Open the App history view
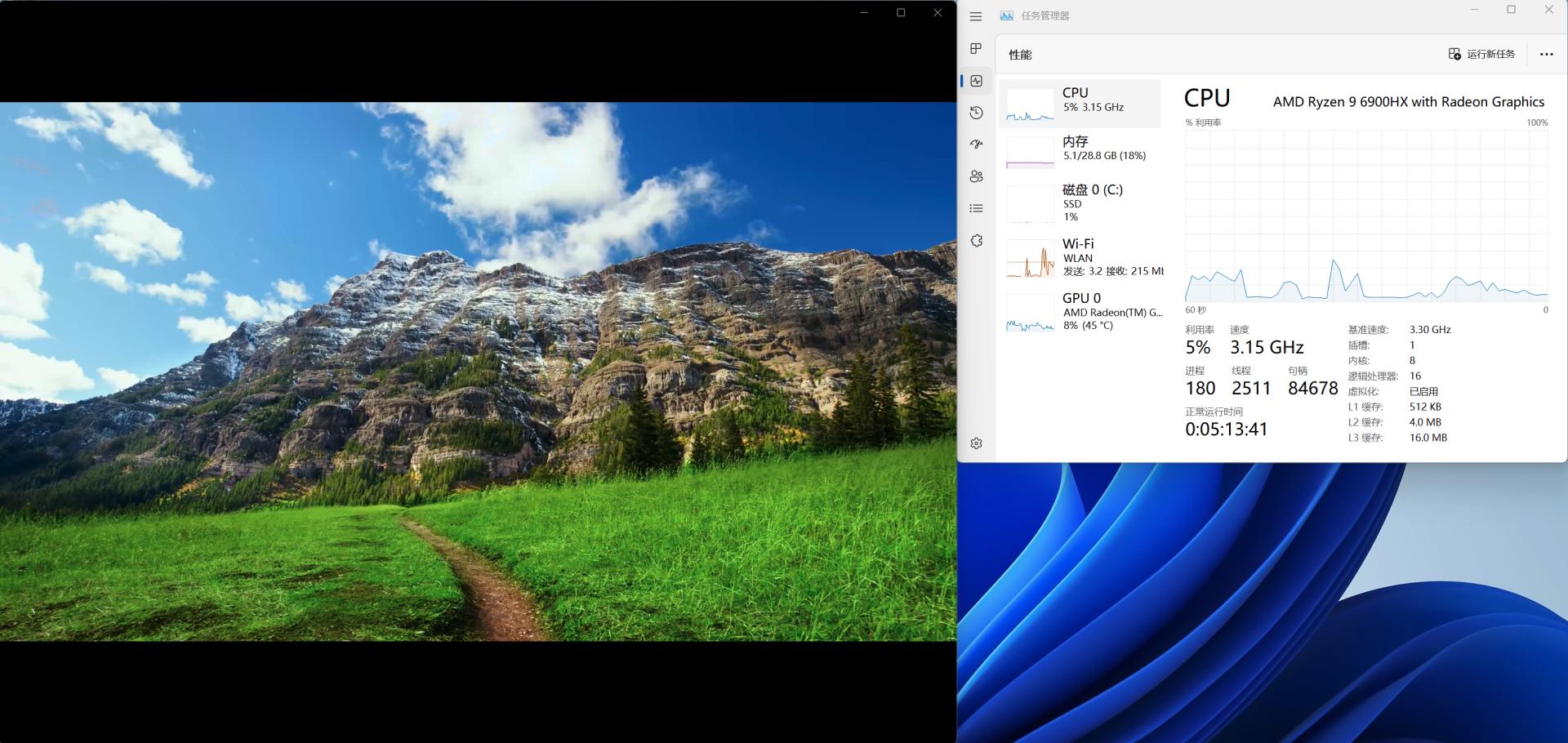Screen dimensions: 1568x743 click(x=976, y=113)
